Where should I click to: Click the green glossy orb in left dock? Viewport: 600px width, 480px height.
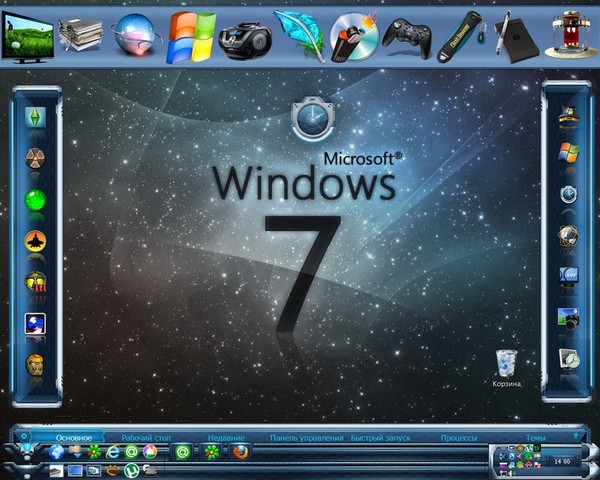(35, 199)
